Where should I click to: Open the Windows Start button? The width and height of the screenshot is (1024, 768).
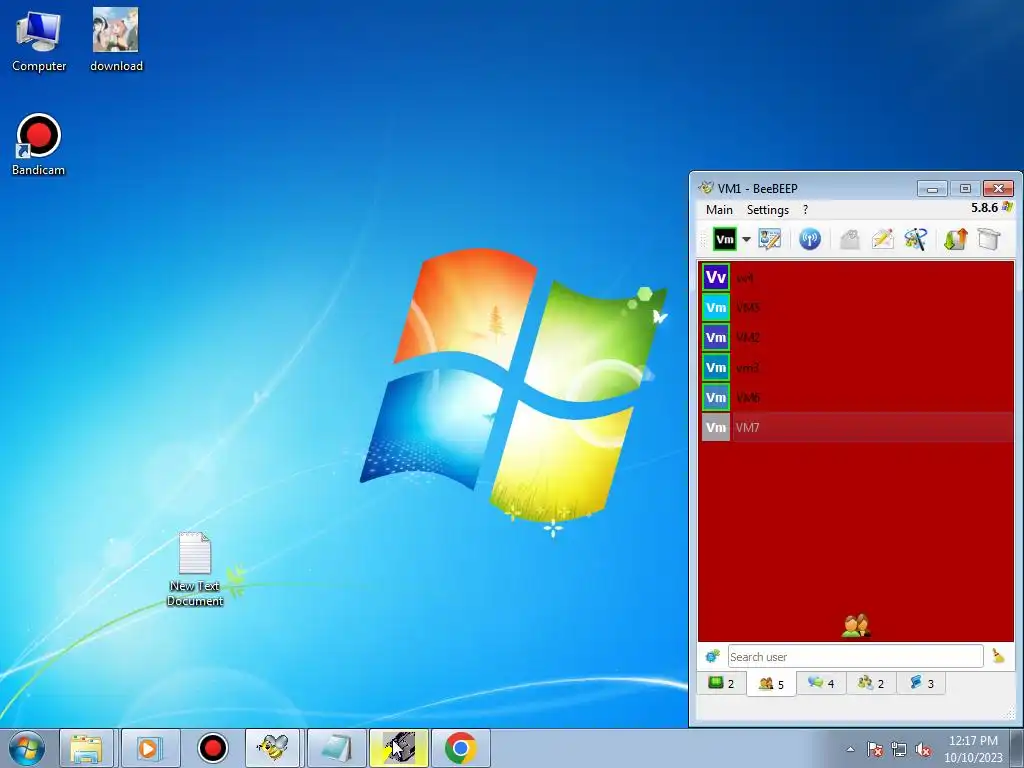(x=27, y=748)
